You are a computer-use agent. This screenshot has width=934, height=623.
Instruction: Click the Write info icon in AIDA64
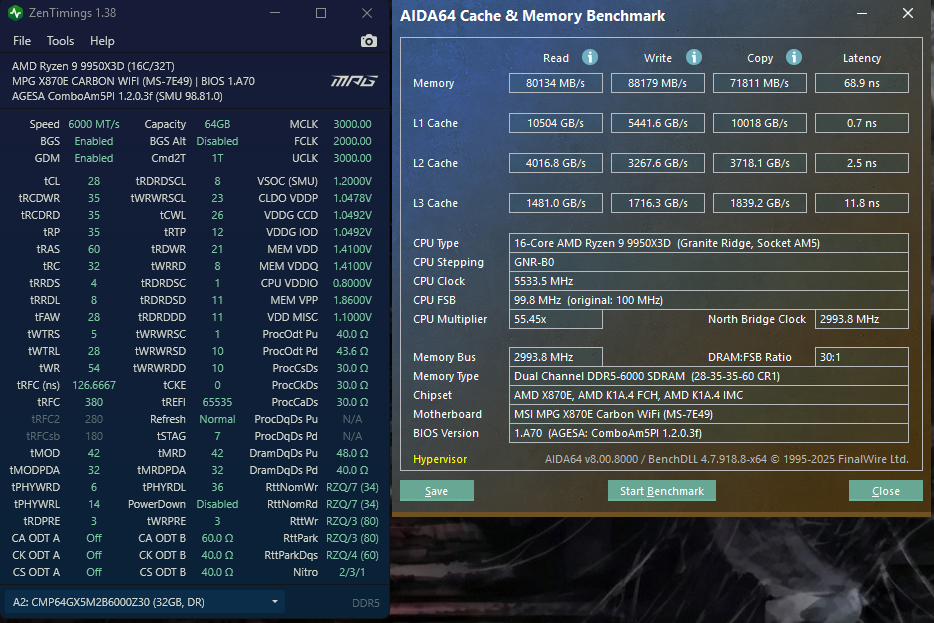(x=693, y=57)
